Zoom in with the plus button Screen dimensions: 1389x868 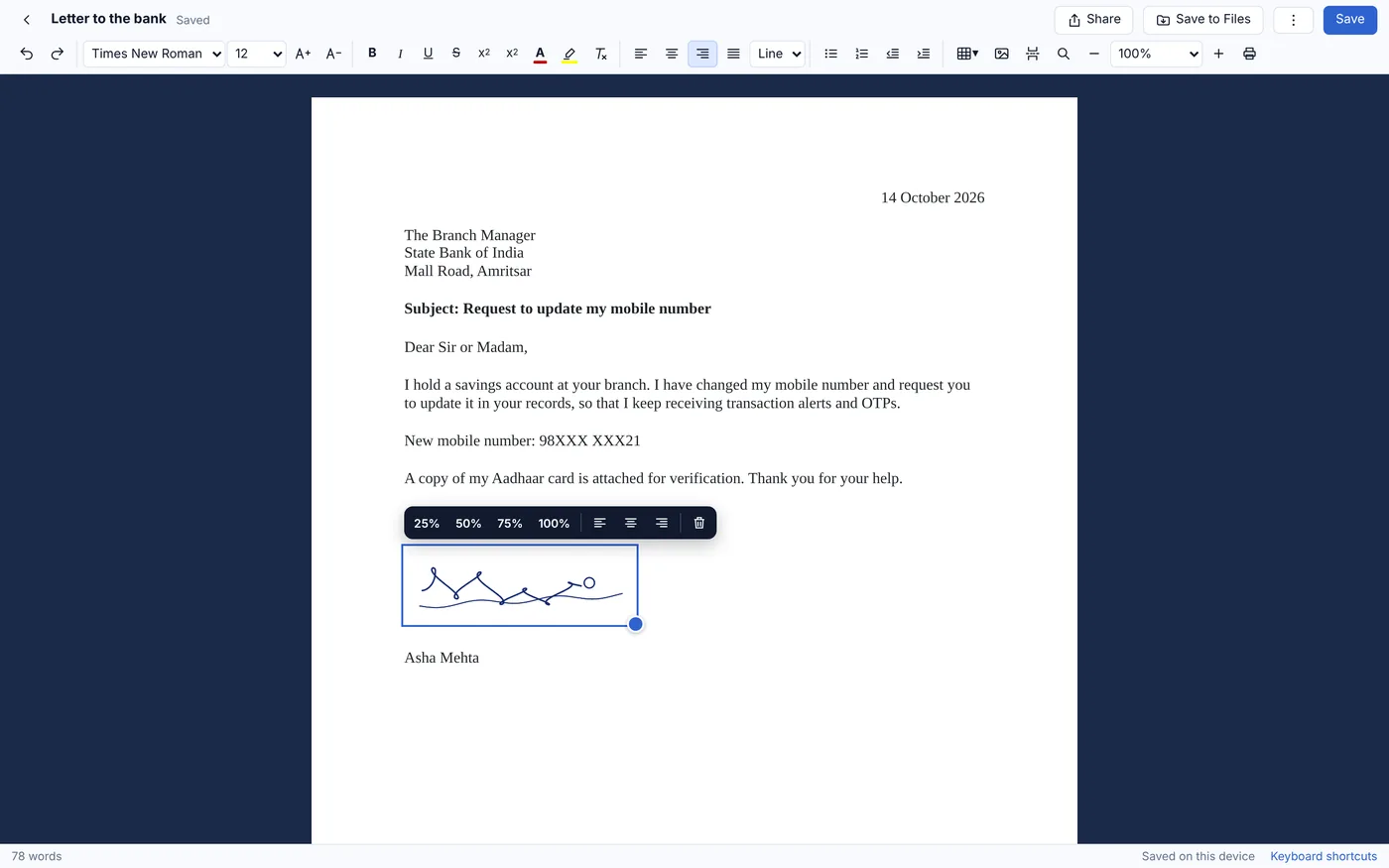click(x=1219, y=54)
